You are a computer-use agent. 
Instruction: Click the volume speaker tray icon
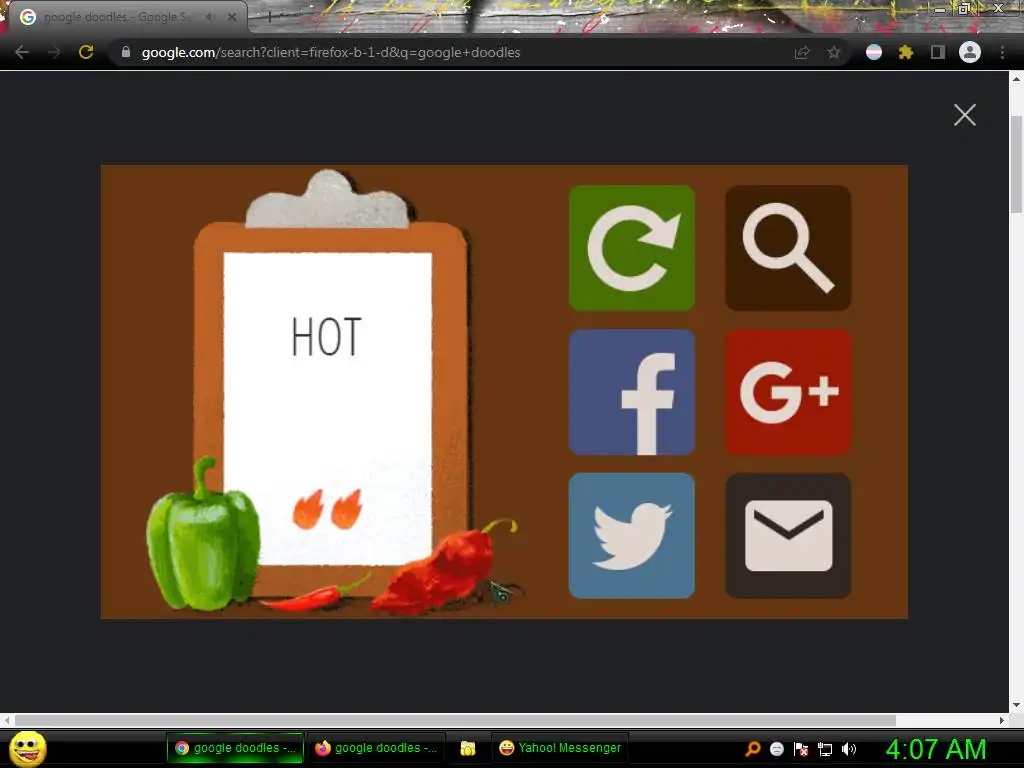849,749
